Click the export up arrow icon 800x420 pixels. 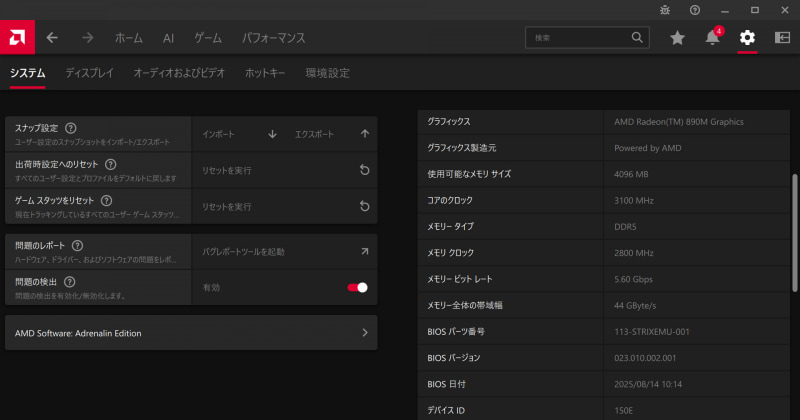(x=365, y=134)
